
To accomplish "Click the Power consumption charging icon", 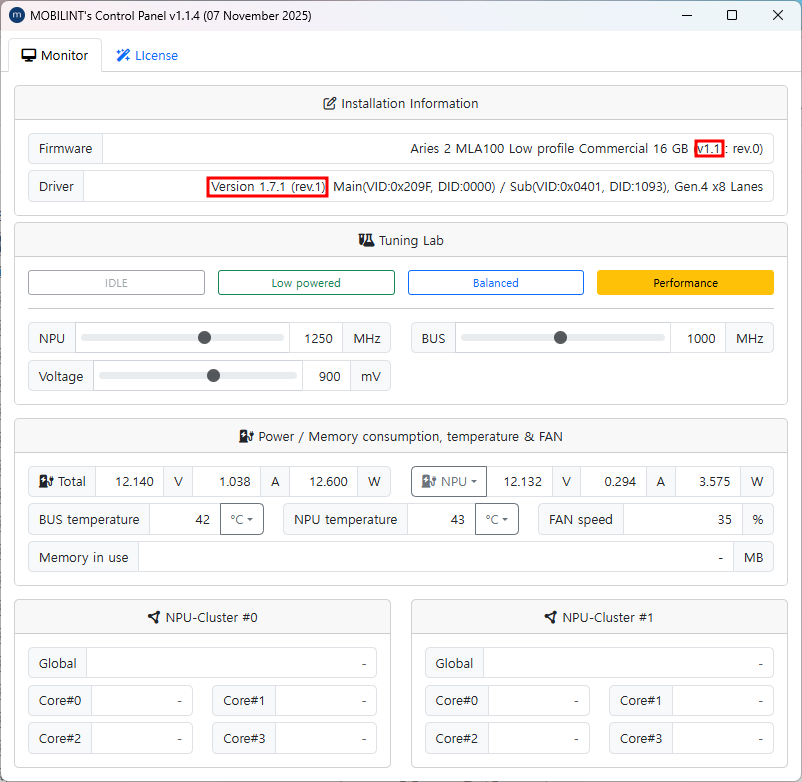I will click(246, 437).
